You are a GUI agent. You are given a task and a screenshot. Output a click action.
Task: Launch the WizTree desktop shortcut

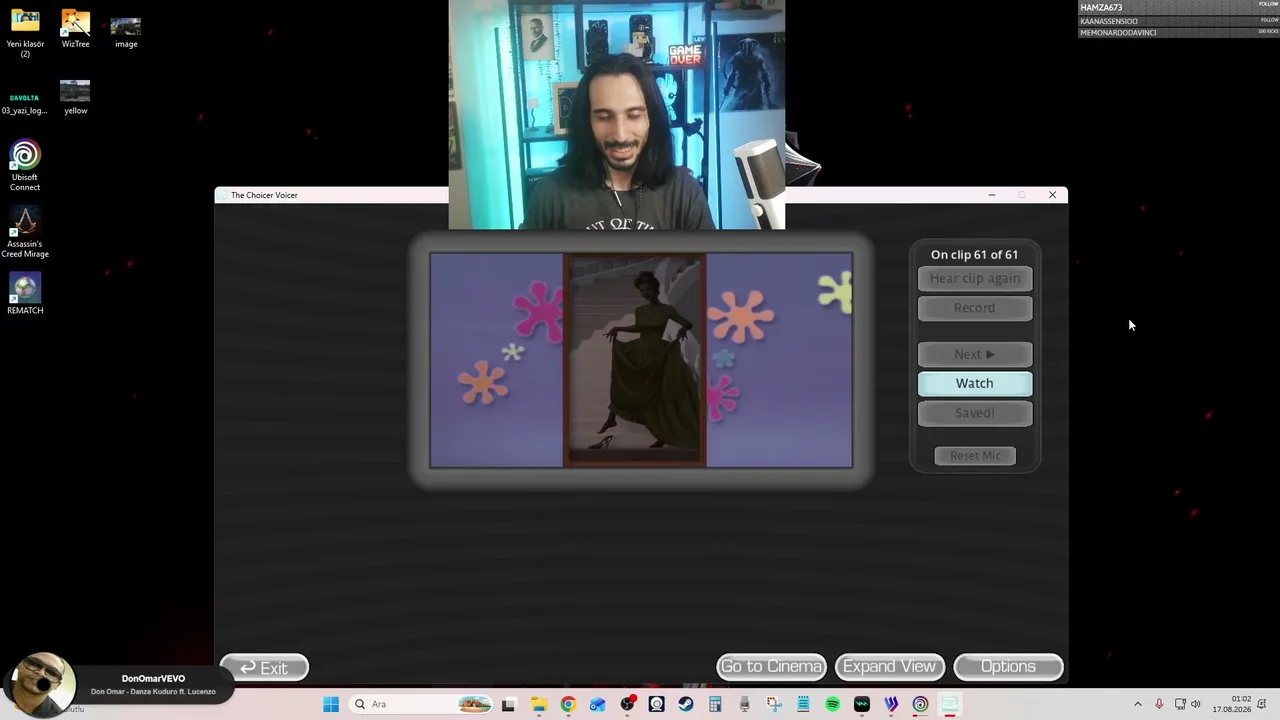(75, 29)
